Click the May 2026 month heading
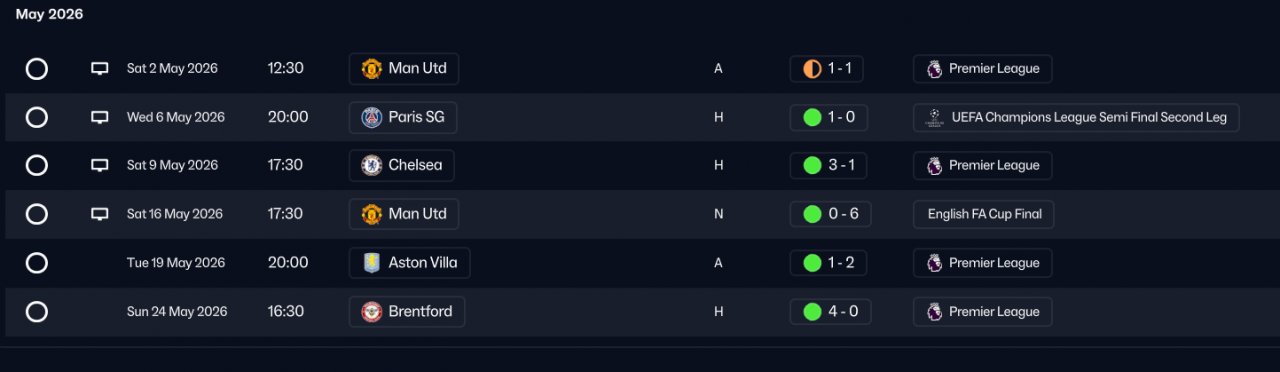 50,14
